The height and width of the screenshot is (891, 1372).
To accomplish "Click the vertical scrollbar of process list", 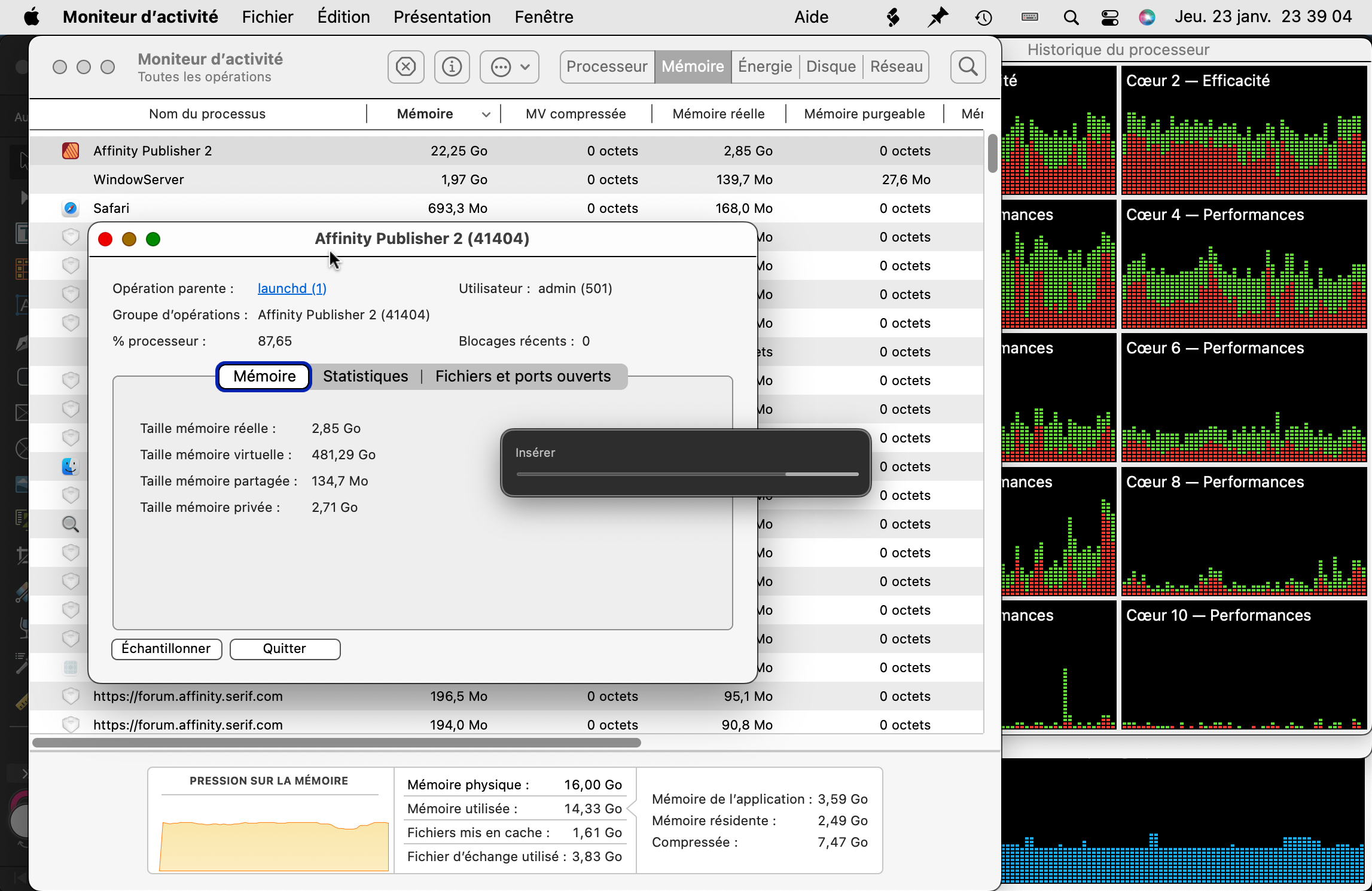I will [x=992, y=153].
